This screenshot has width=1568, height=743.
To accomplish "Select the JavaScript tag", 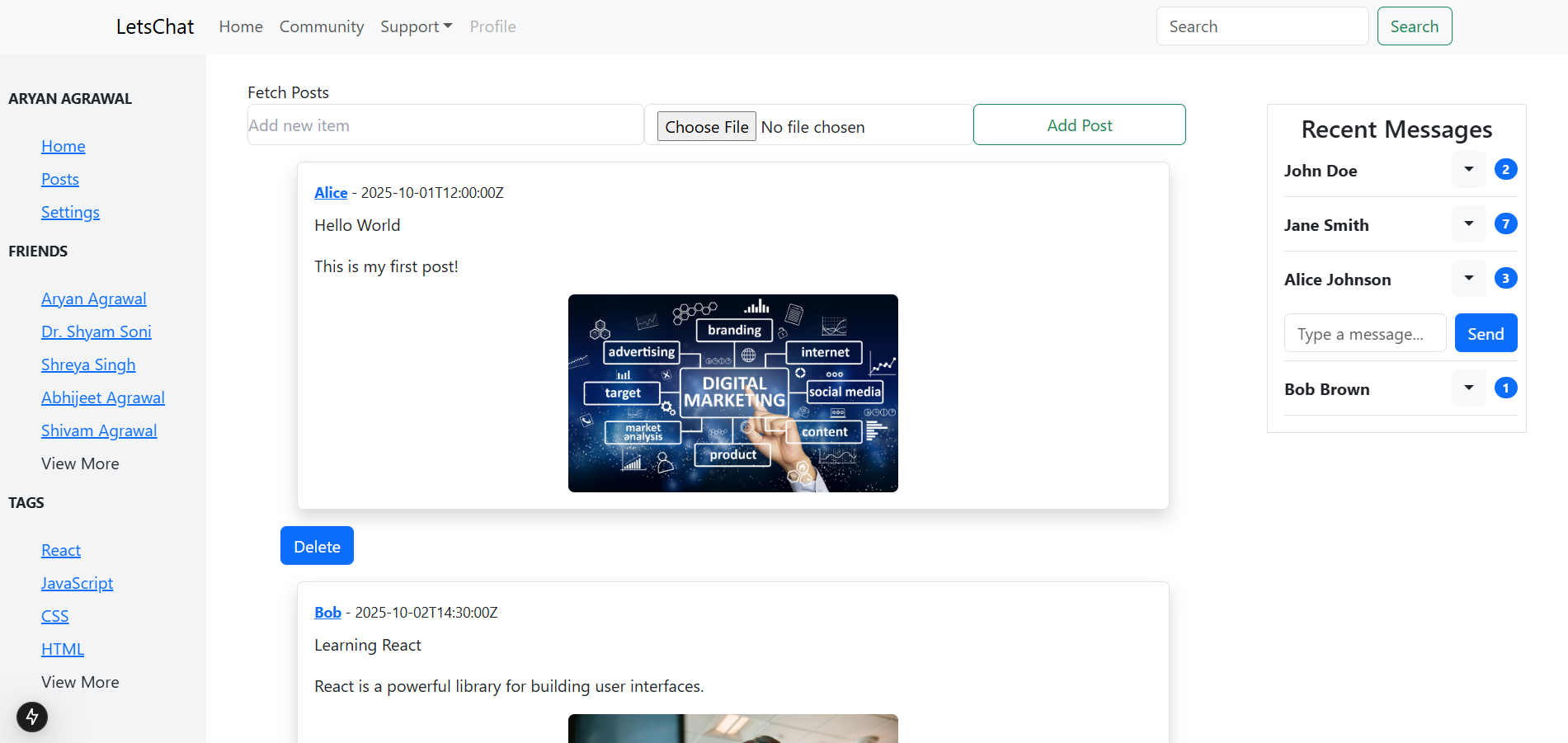I will pyautogui.click(x=77, y=583).
